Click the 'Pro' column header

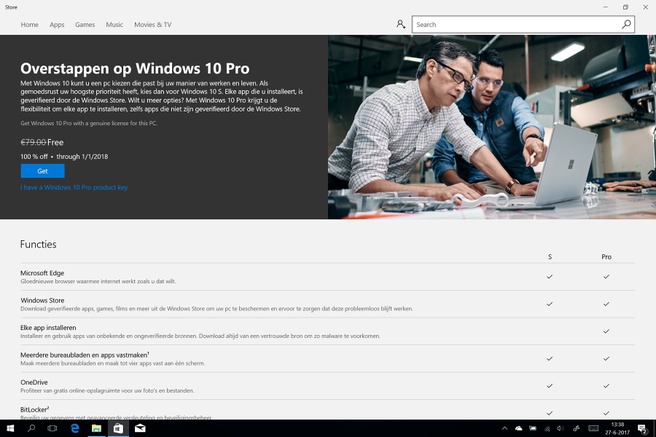pos(606,257)
